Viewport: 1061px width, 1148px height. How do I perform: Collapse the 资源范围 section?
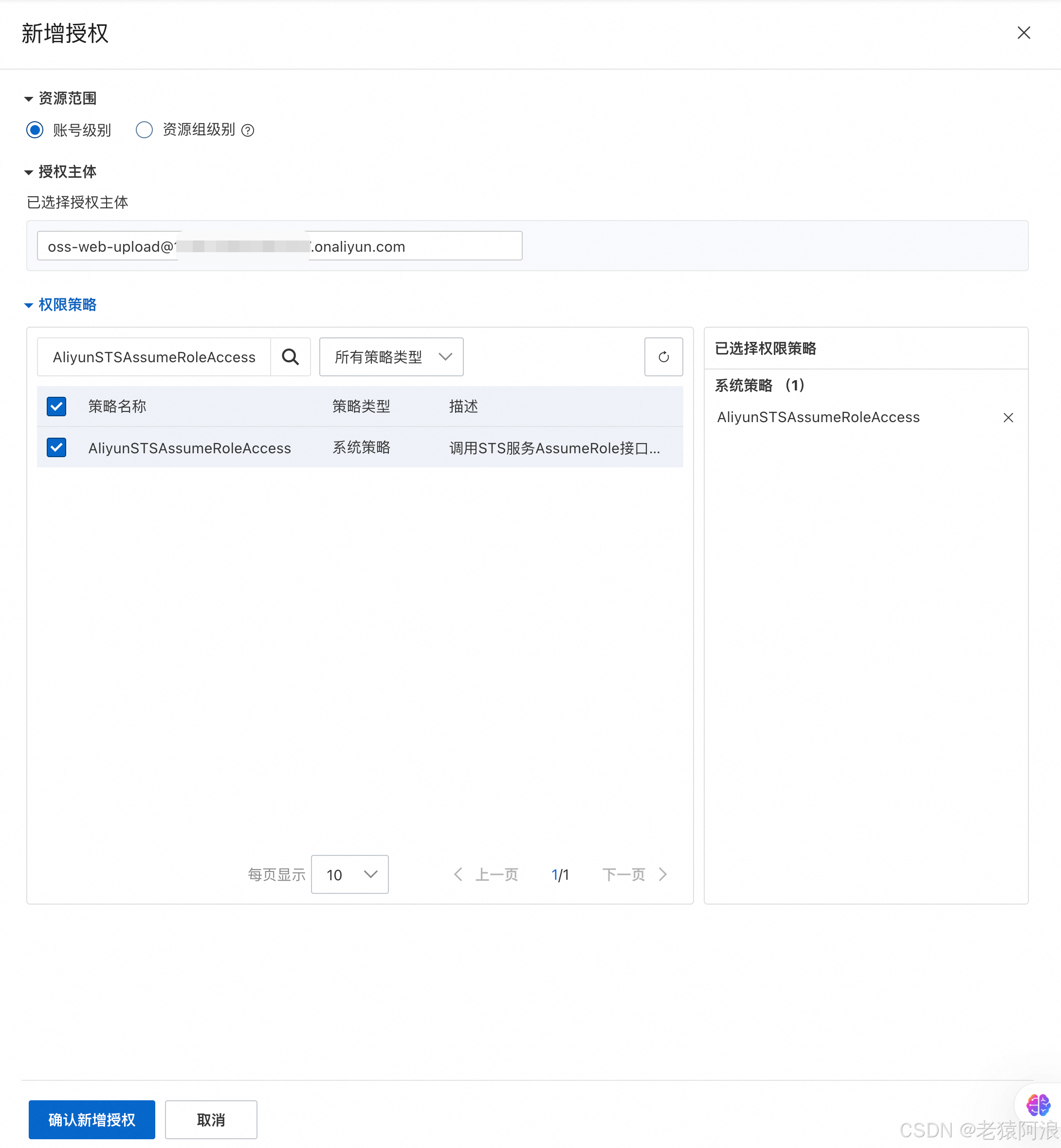pyautogui.click(x=29, y=99)
